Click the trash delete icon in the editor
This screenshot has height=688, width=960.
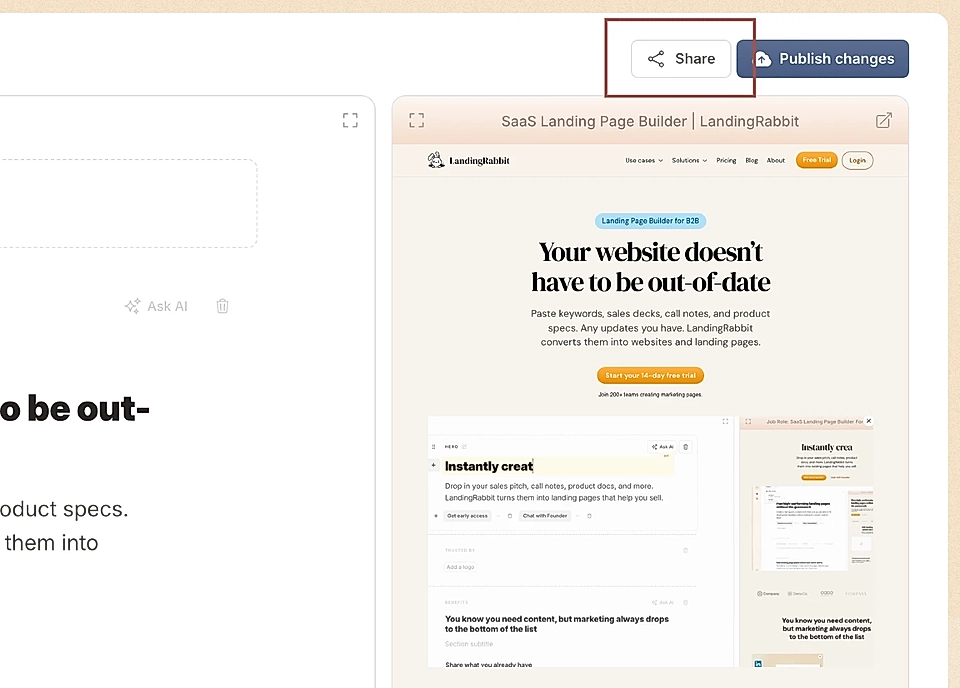coord(222,306)
